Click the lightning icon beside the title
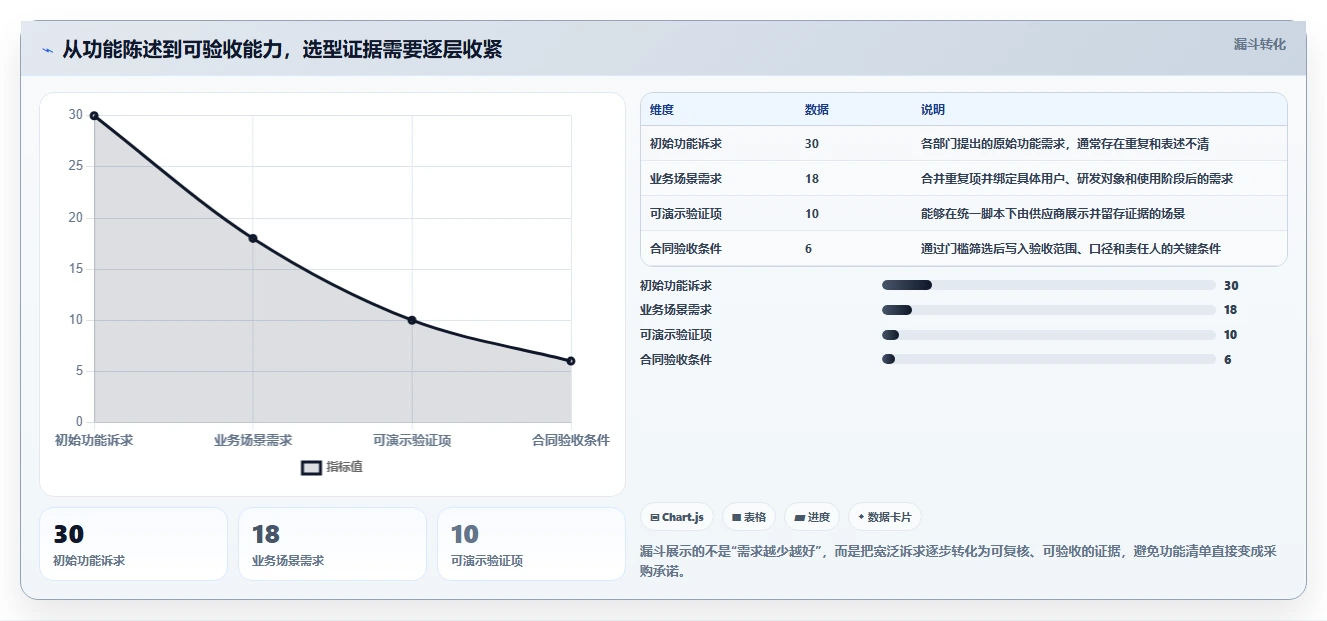 point(47,50)
